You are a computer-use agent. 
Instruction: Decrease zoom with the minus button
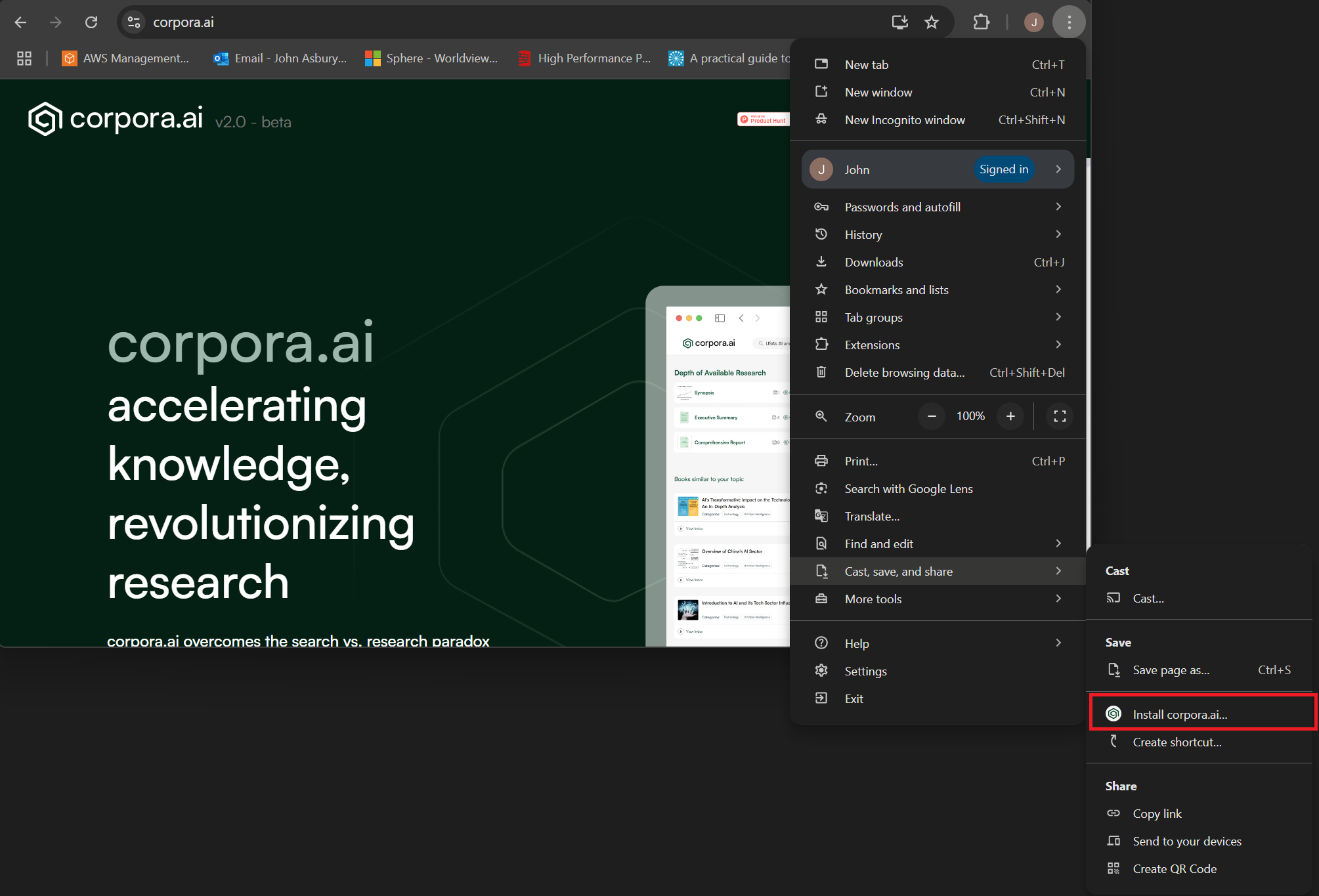click(x=932, y=416)
